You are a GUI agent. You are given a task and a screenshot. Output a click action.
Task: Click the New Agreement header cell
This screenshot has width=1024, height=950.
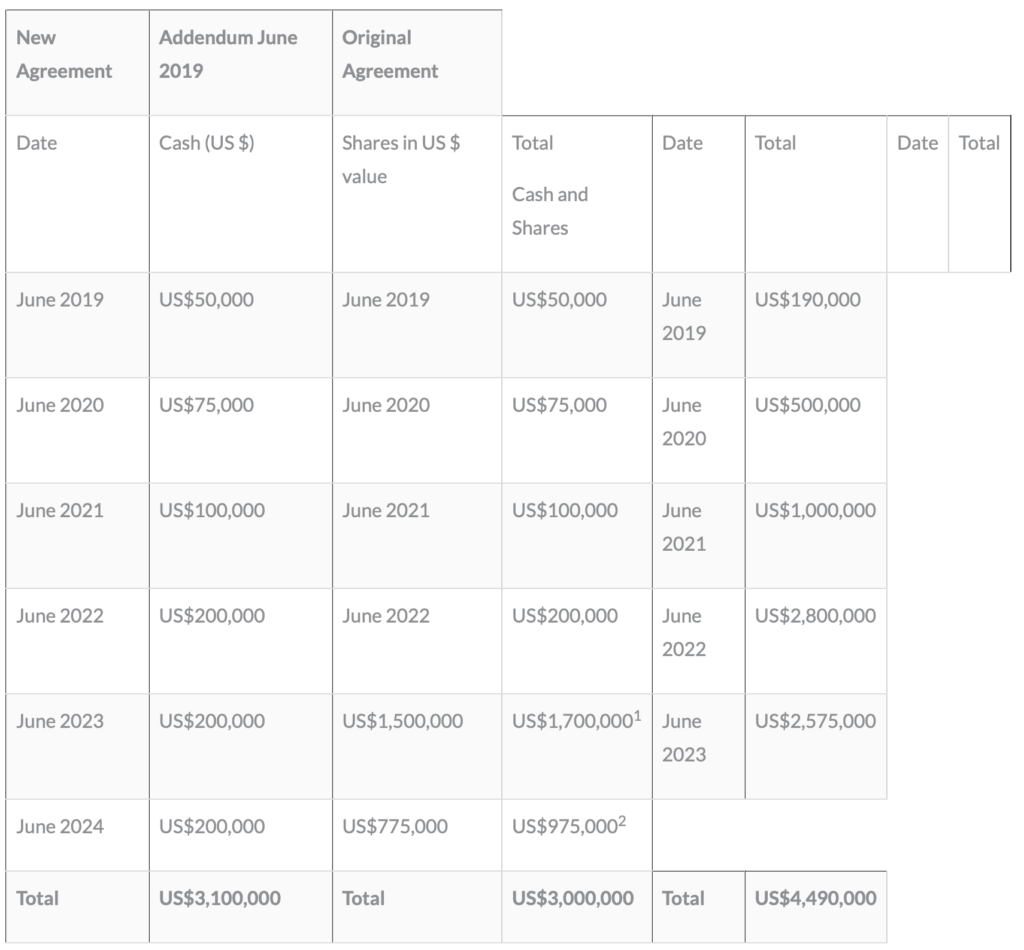pos(65,54)
